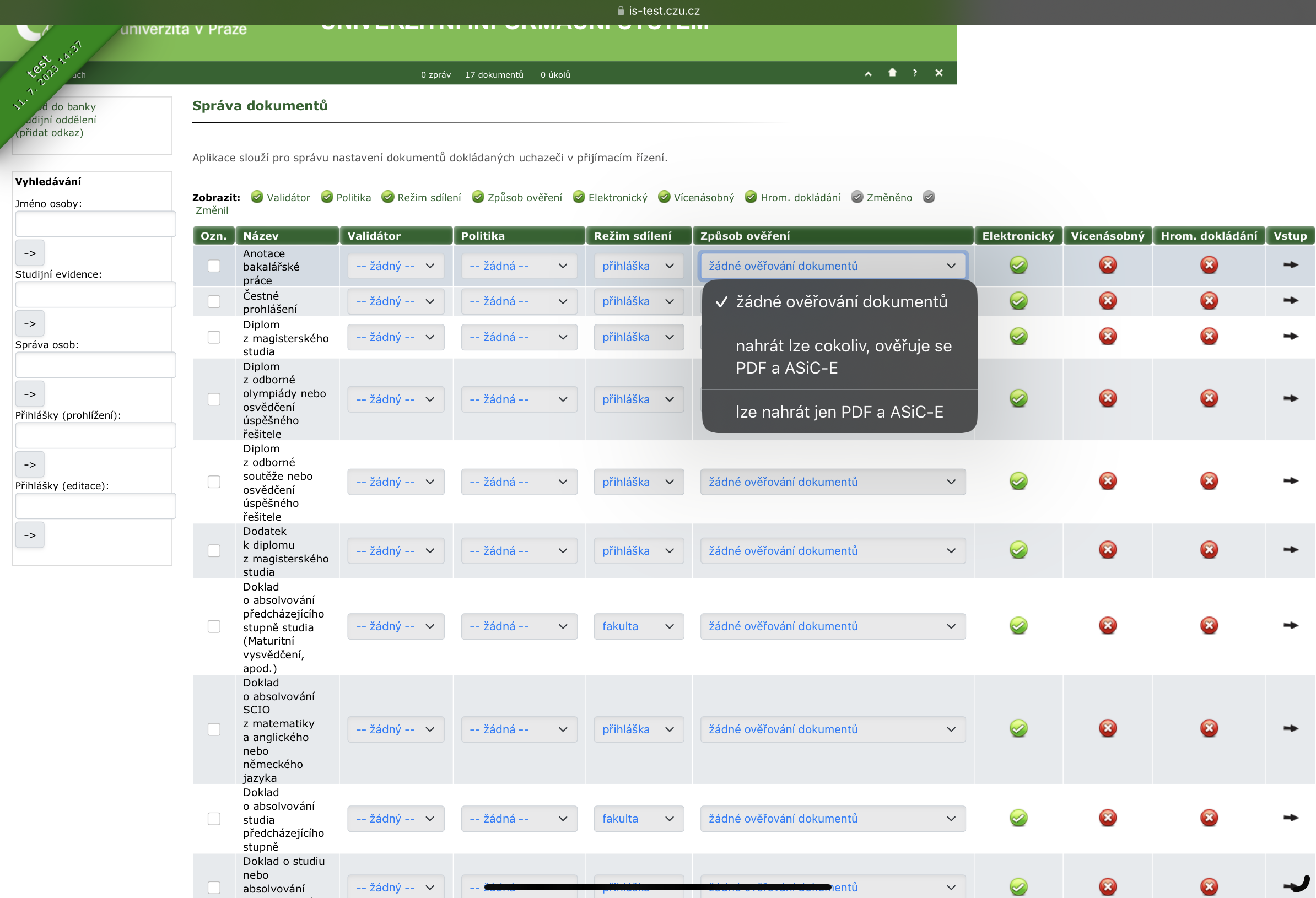Screen dimensions: 1316x898
Task: Click the X icon in green header bar
Action: (x=939, y=73)
